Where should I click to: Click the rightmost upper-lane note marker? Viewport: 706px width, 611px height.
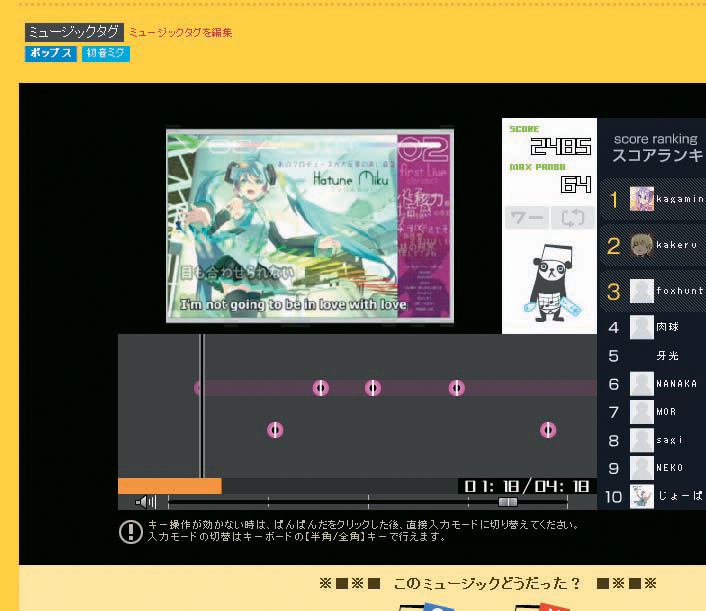457,388
